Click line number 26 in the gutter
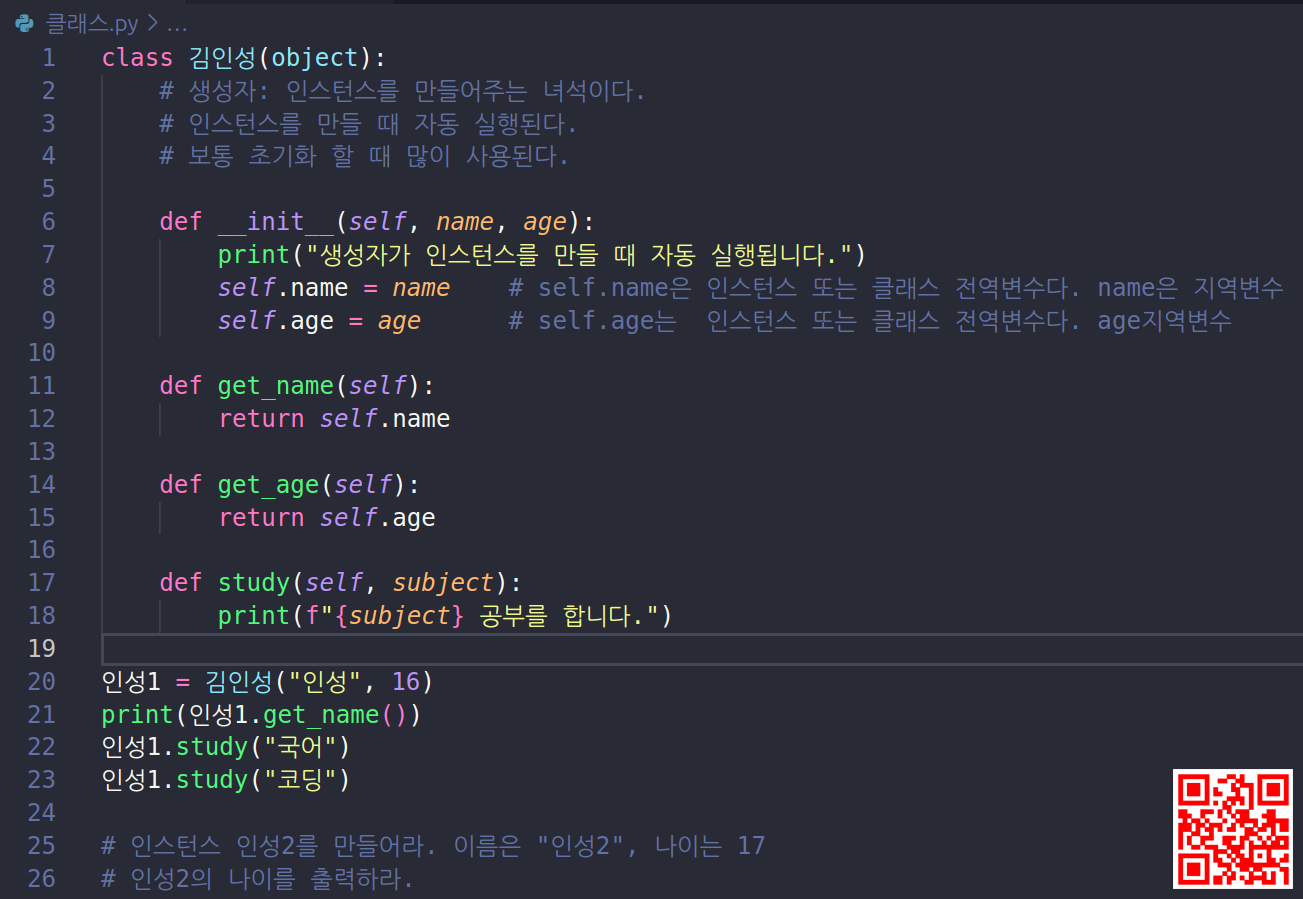This screenshot has height=899, width=1303. point(42,879)
